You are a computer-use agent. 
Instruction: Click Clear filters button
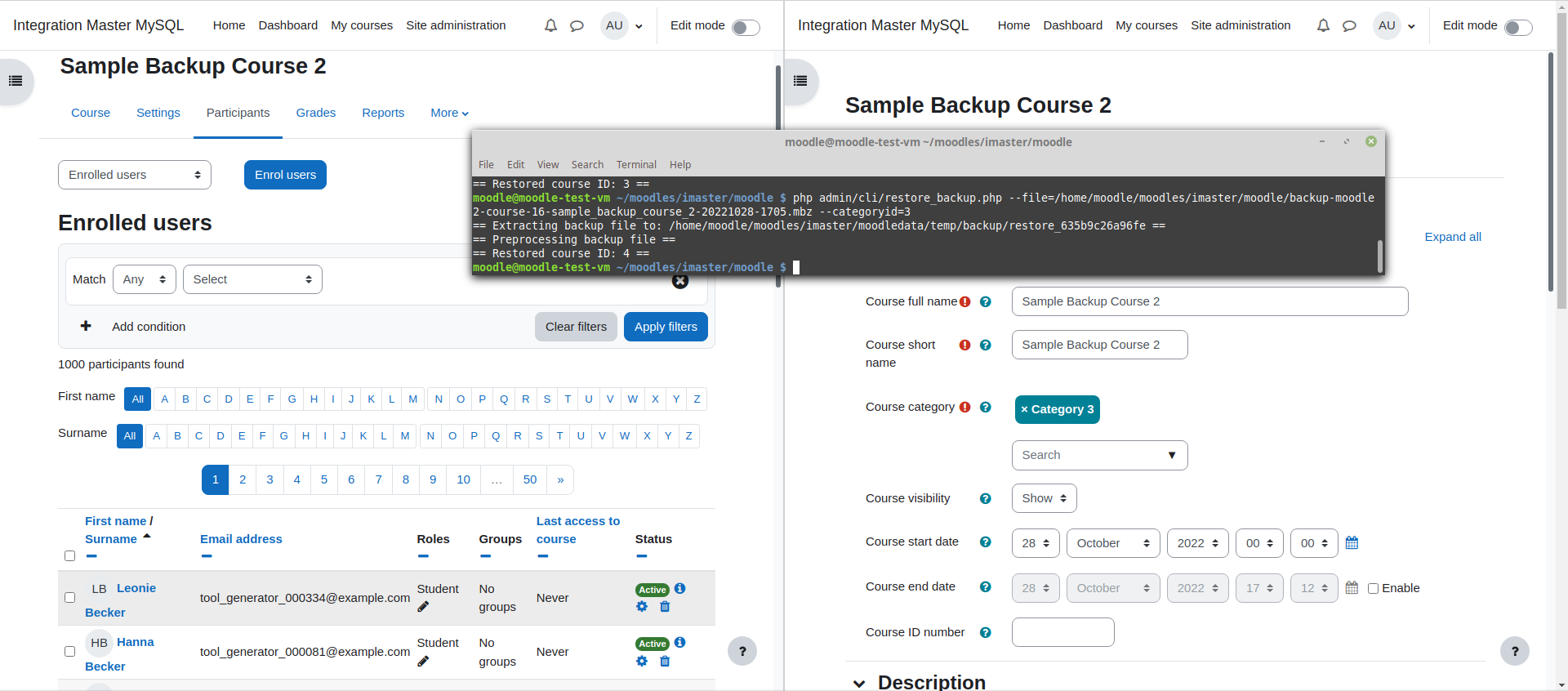tap(576, 327)
